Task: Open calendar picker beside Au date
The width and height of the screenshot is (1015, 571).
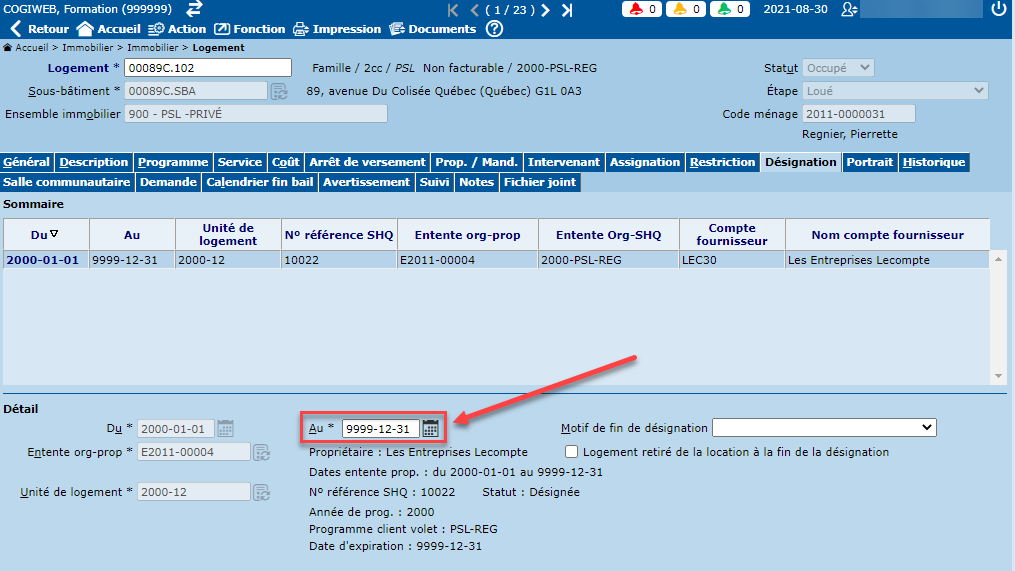Action: click(430, 428)
